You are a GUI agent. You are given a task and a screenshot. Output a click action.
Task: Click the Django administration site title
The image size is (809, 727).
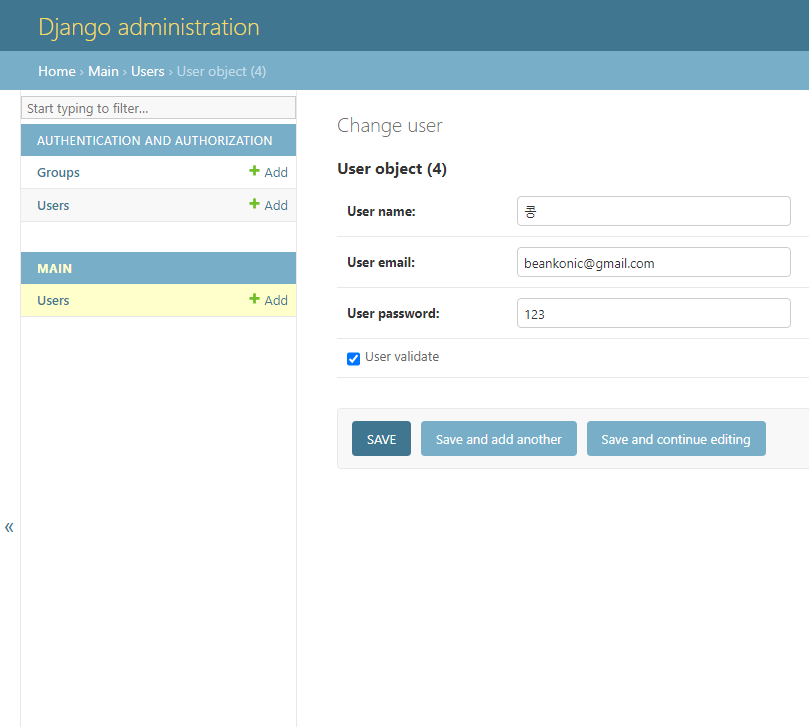(x=149, y=27)
